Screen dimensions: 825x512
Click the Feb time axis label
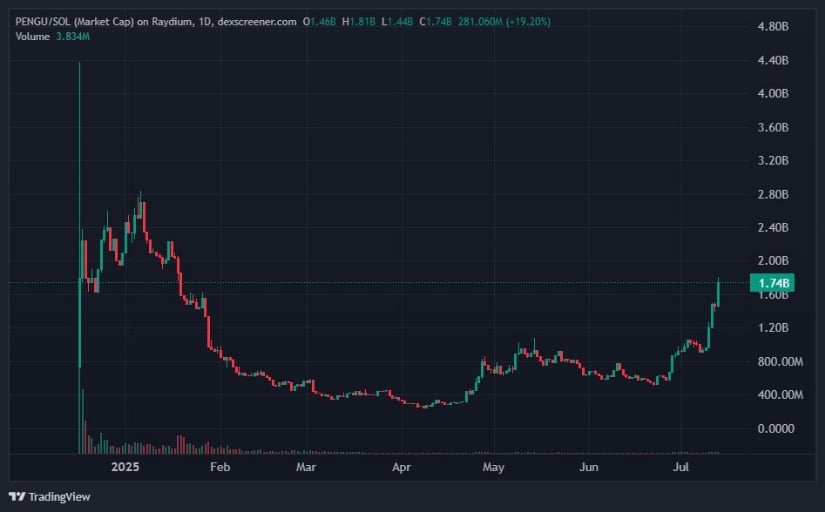(220, 467)
